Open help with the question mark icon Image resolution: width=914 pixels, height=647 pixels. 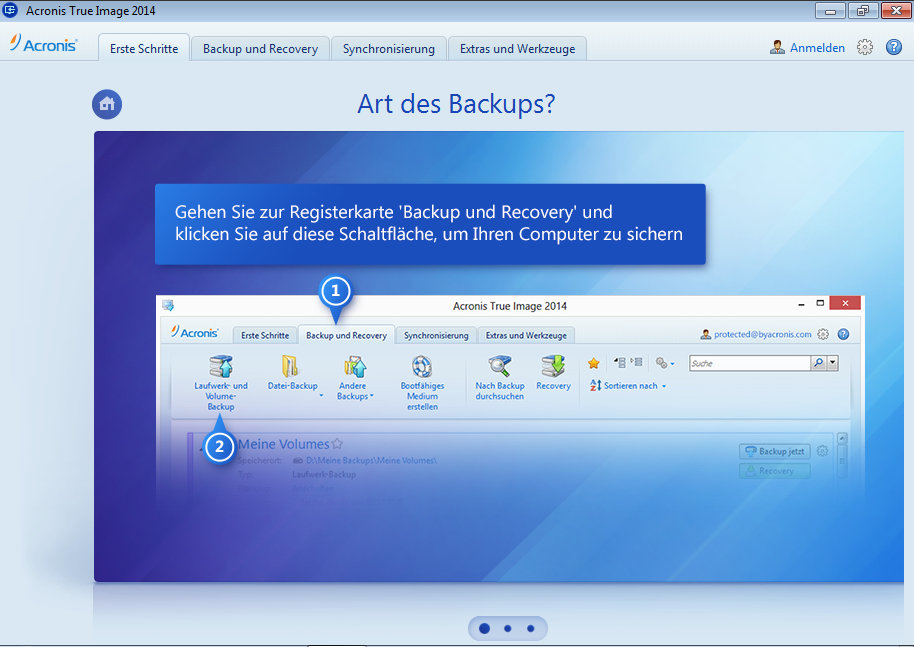894,47
